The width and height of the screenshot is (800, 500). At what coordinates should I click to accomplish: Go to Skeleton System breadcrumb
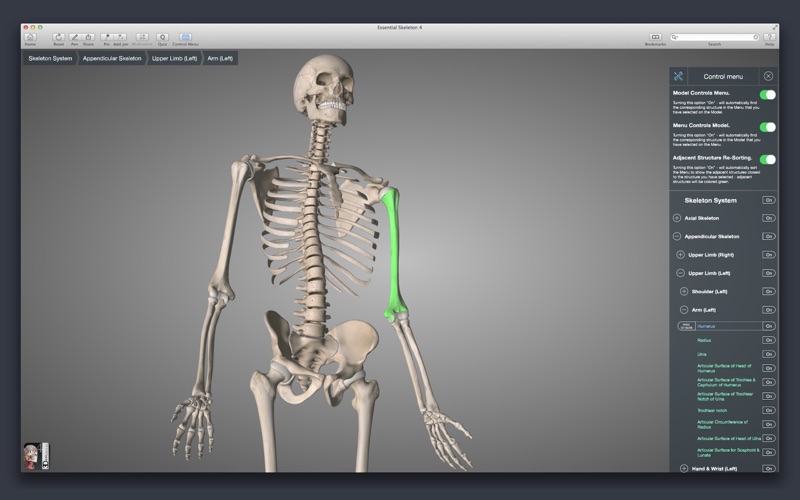click(50, 58)
